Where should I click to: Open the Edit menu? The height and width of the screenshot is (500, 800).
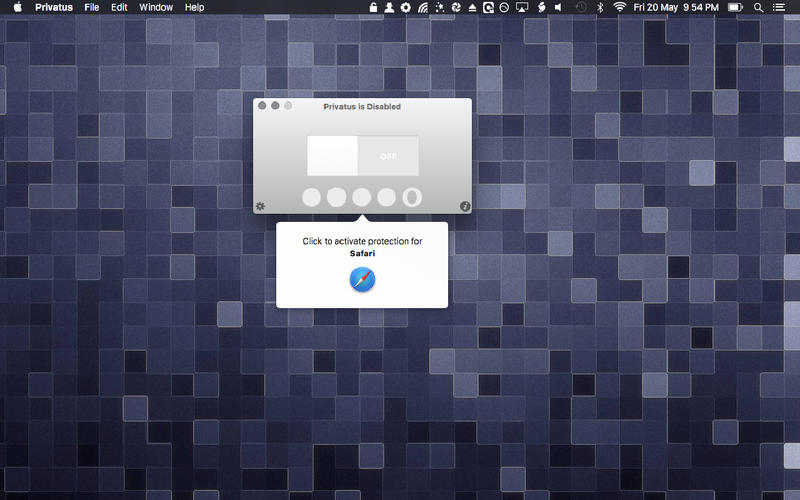pos(119,7)
